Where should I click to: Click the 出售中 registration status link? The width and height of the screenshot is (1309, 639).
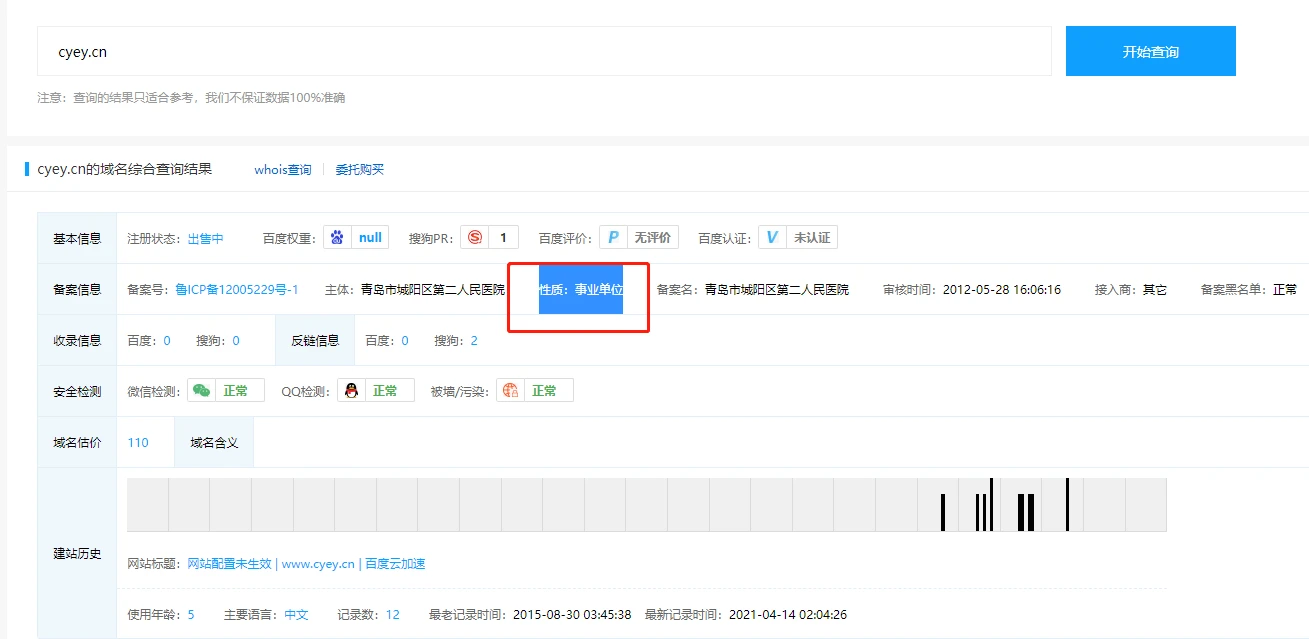[x=205, y=239]
